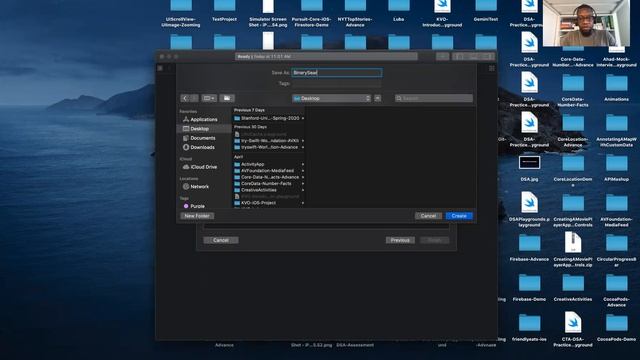Open the CoreLocationDemo desktop folder

click(x=573, y=163)
